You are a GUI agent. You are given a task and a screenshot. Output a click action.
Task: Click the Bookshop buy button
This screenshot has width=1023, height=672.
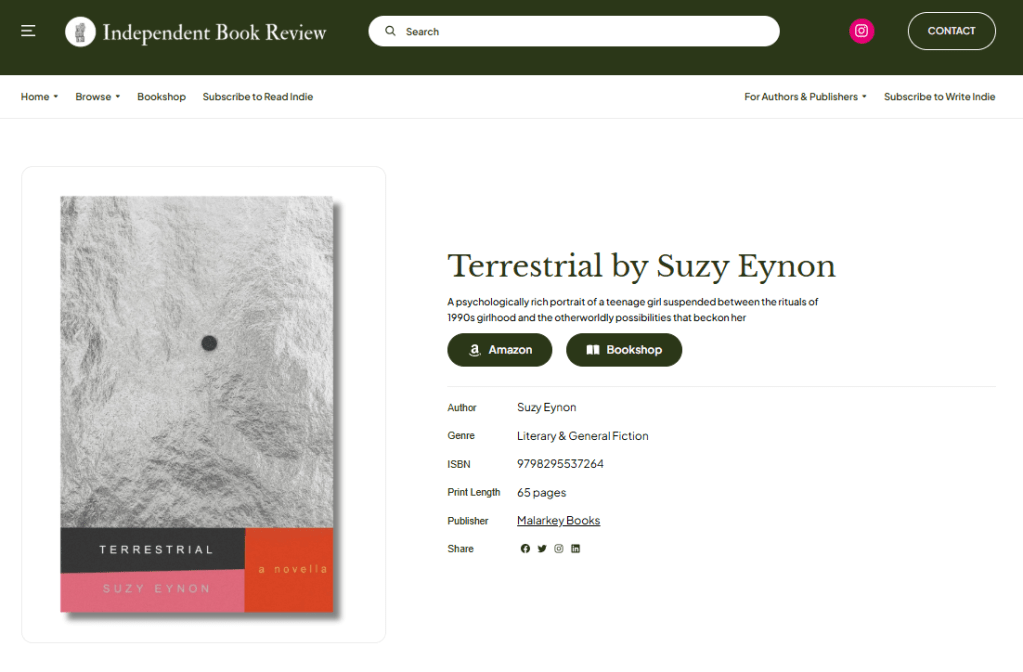point(624,350)
